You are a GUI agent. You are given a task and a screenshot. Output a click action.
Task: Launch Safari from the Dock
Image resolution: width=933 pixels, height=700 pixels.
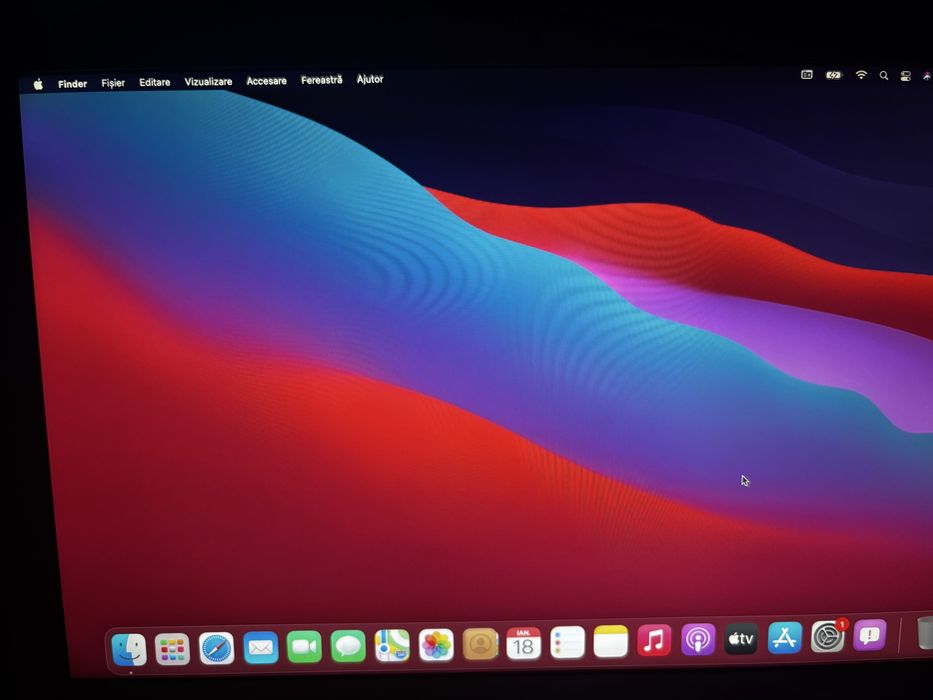click(x=217, y=648)
